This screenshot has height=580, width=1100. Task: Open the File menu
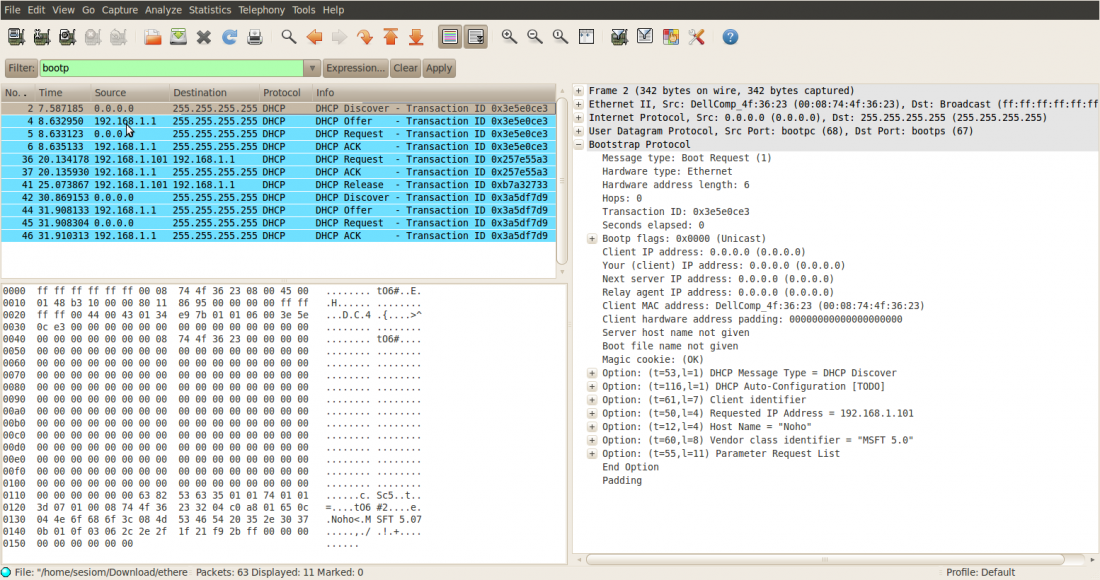click(x=12, y=10)
